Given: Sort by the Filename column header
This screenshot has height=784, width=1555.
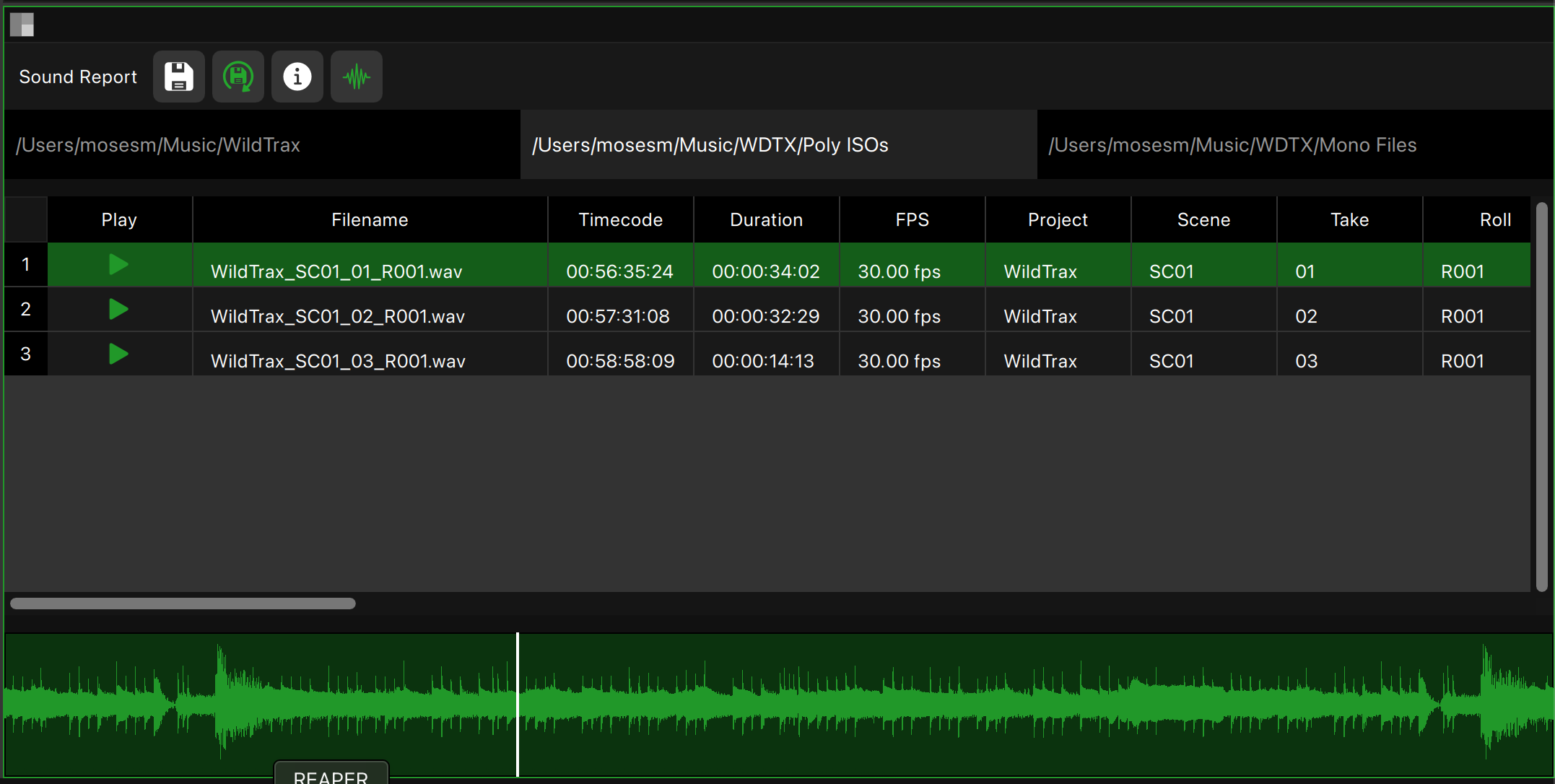Looking at the screenshot, I should [370, 219].
